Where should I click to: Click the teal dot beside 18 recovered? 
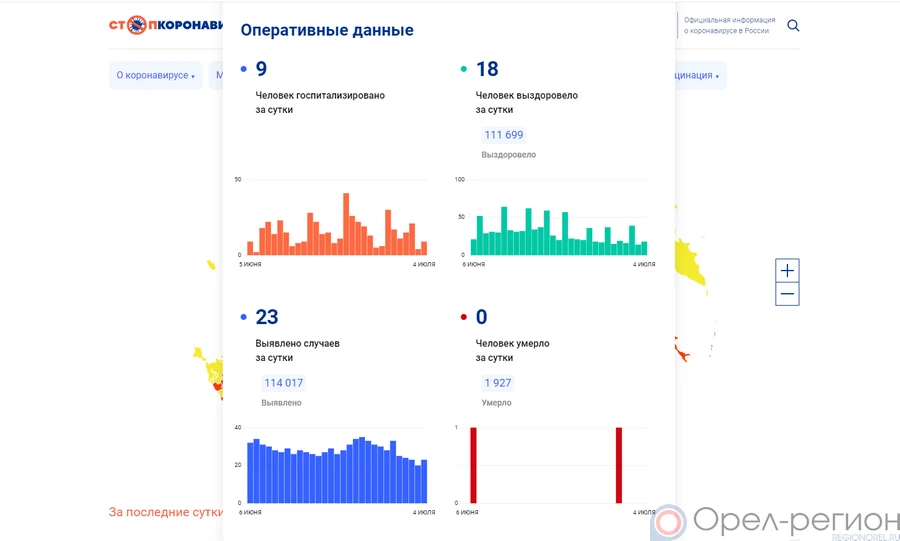click(x=464, y=70)
